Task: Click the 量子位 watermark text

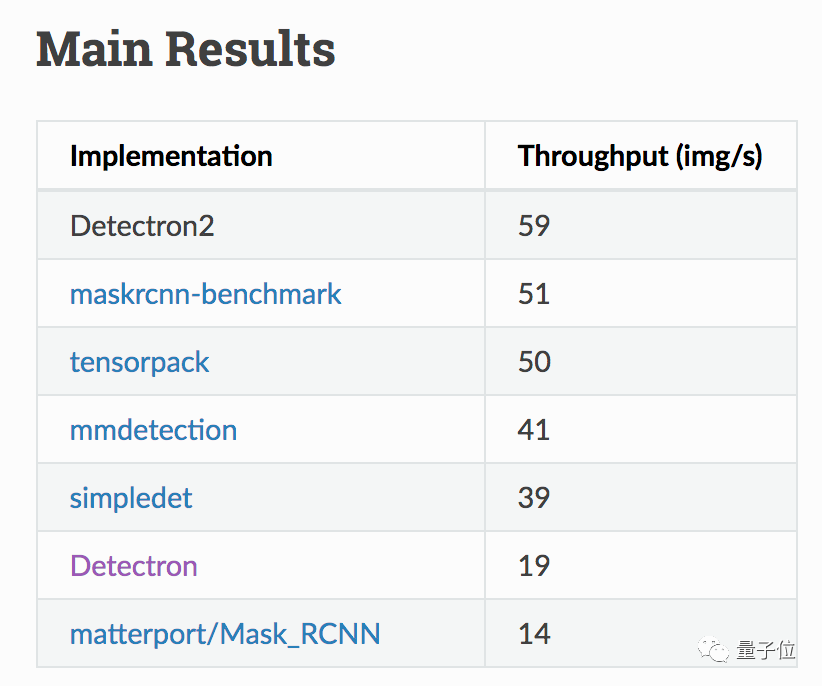Action: pyautogui.click(x=766, y=651)
